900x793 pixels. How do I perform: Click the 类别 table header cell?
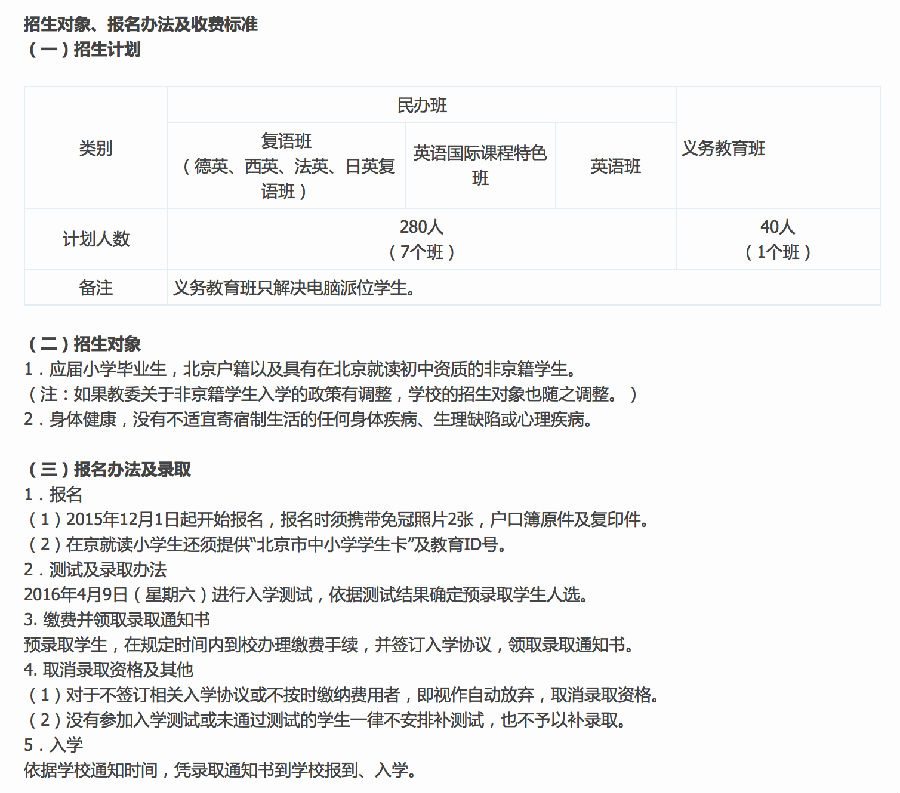pyautogui.click(x=96, y=148)
